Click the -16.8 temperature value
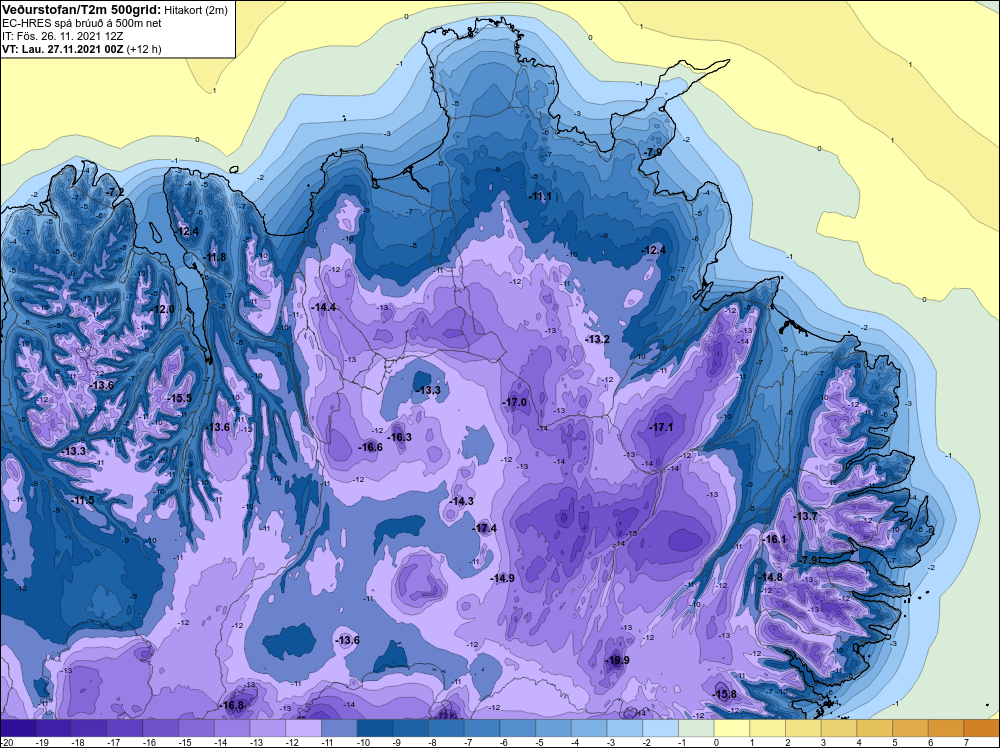1000x748 pixels. (x=231, y=705)
